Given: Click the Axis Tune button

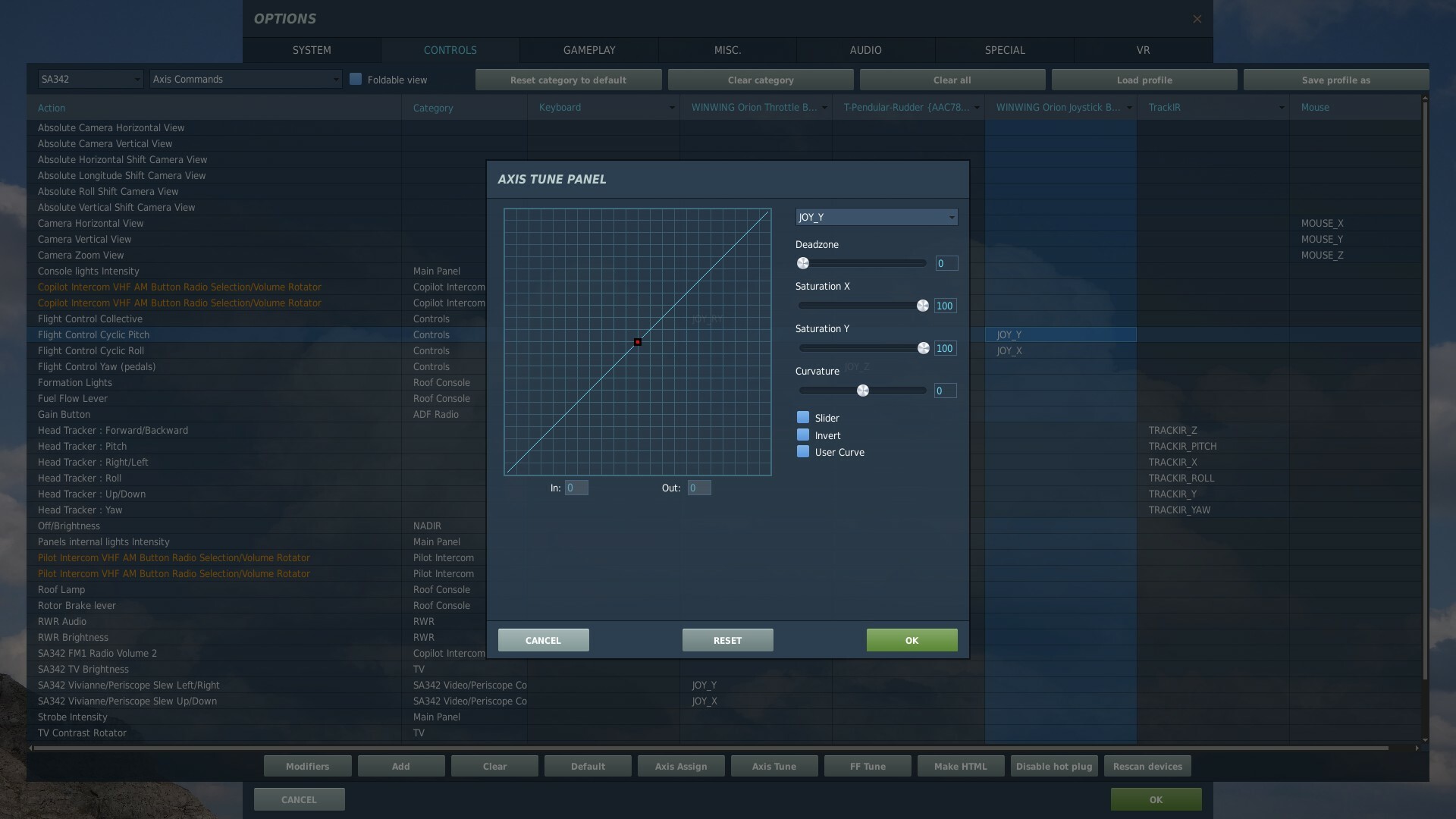Looking at the screenshot, I should click(x=774, y=766).
